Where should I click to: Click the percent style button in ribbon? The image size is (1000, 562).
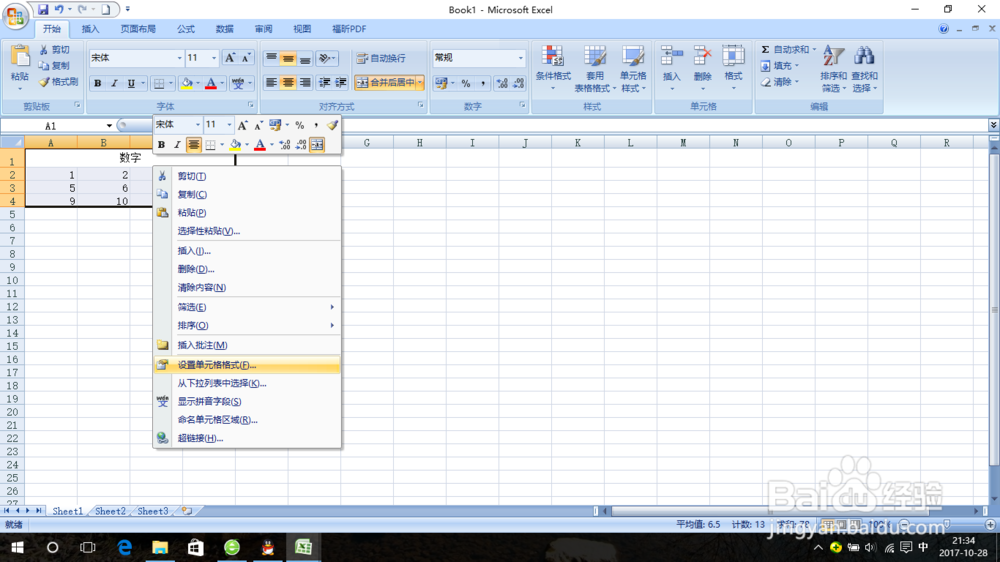(x=466, y=83)
